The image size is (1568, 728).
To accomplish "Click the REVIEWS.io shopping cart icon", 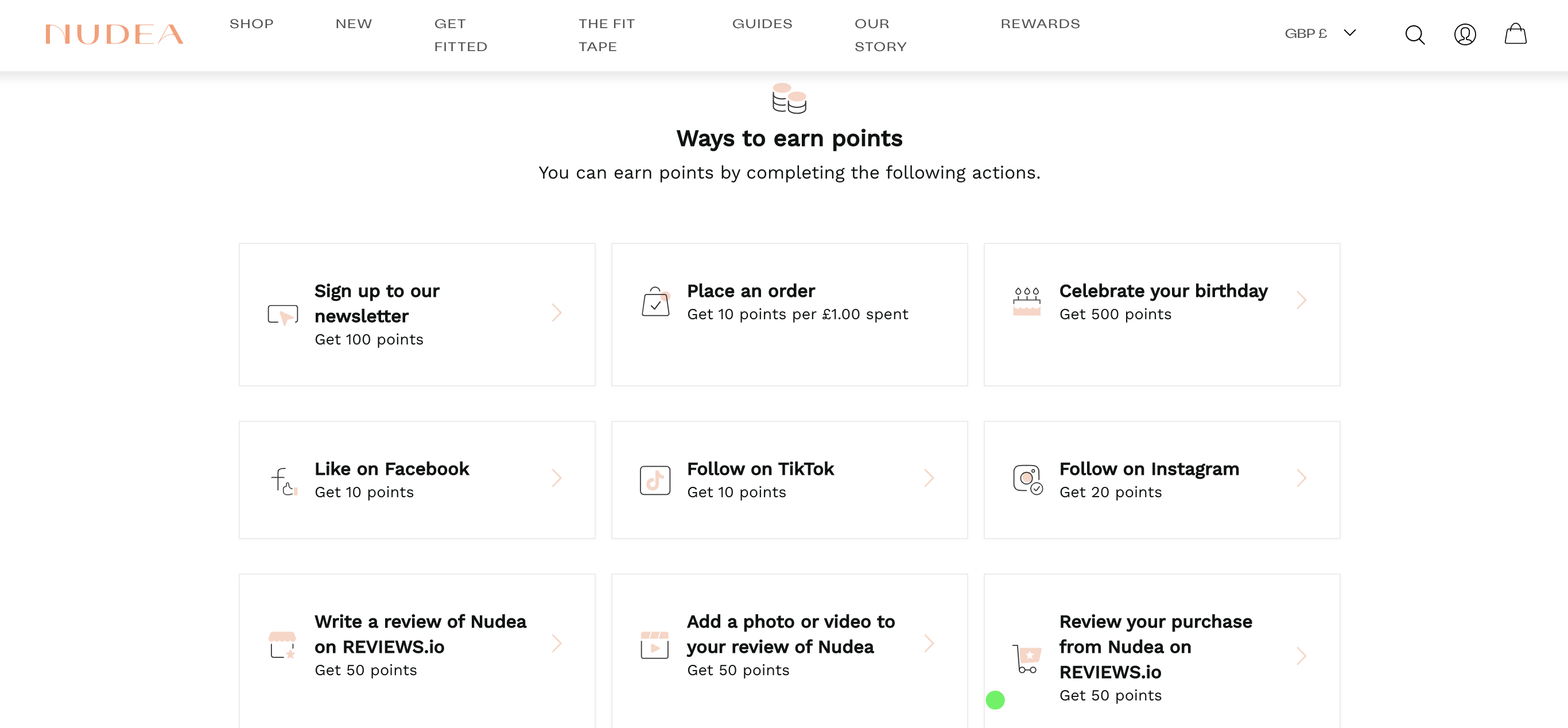I will coord(1027,658).
